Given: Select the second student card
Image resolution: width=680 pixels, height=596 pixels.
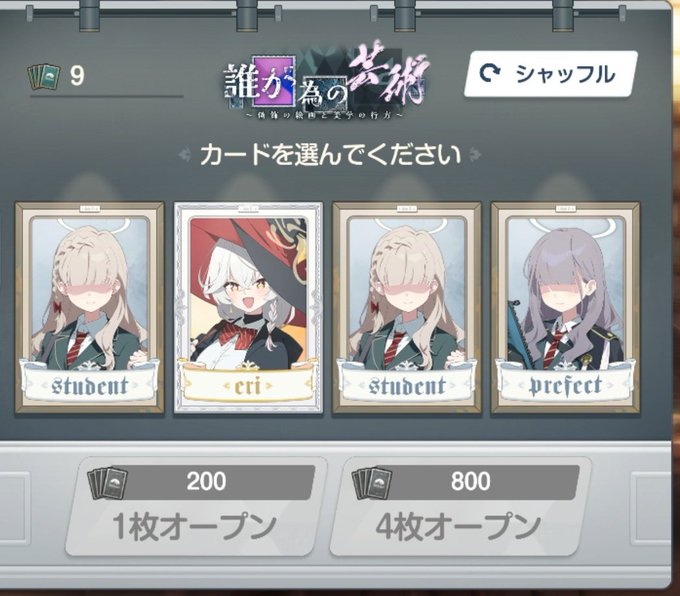Looking at the screenshot, I should (407, 308).
